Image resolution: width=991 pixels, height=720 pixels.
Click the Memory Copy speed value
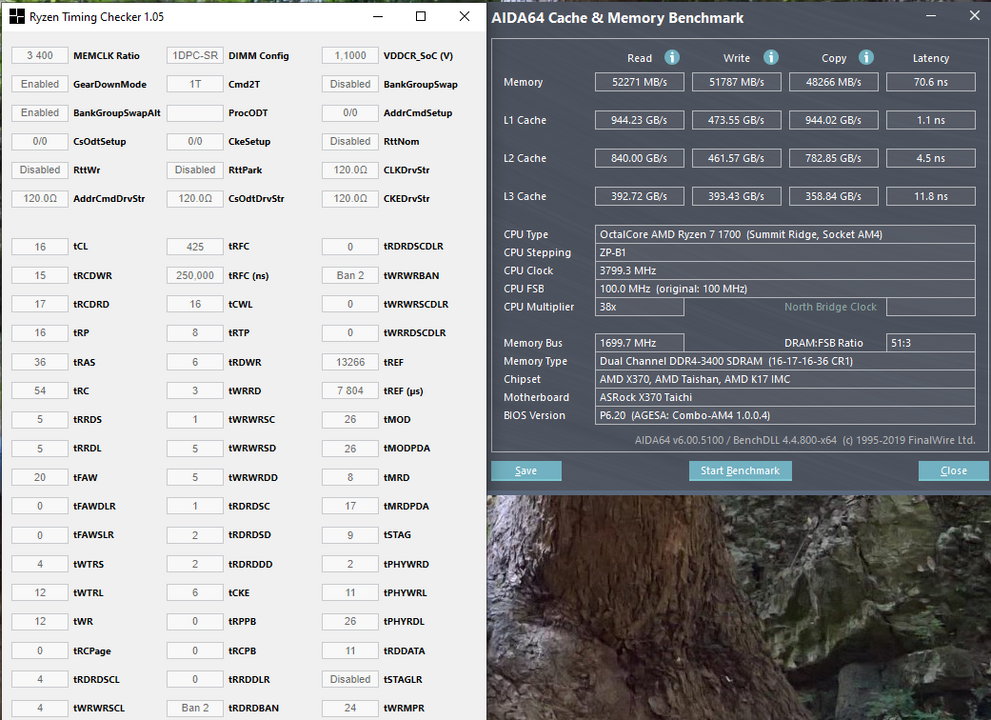point(833,82)
